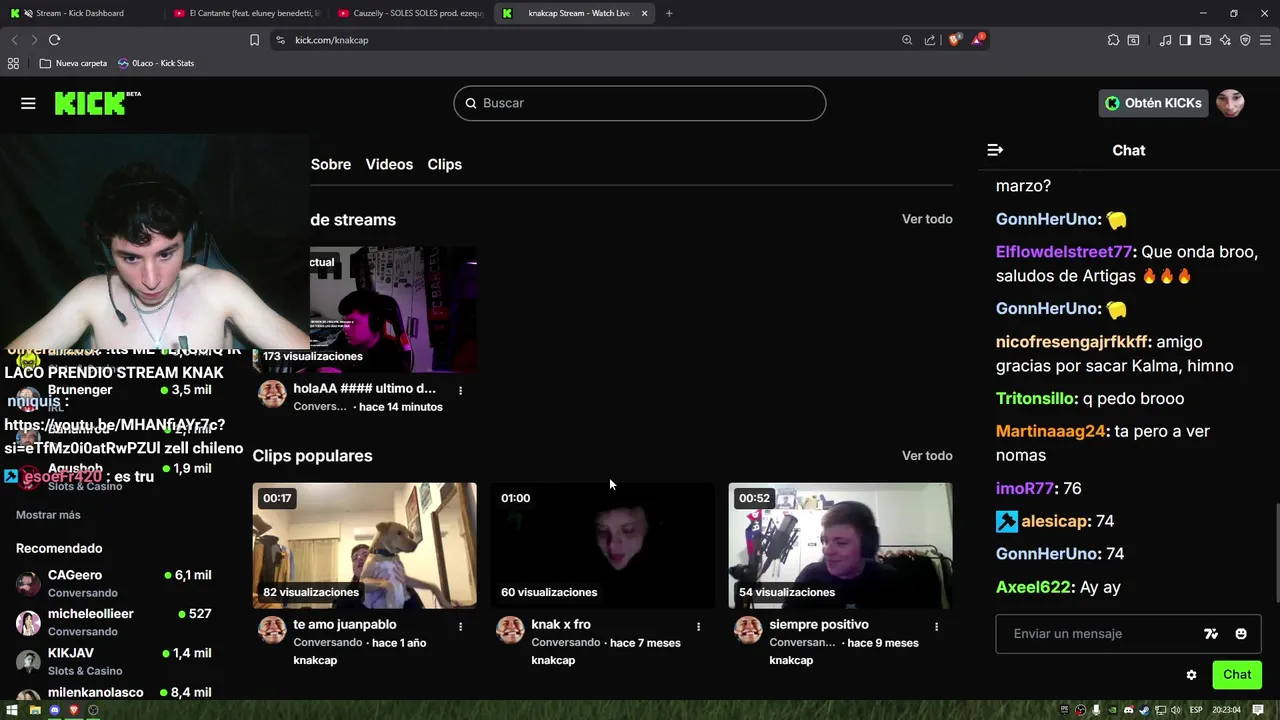The image size is (1280, 720).
Task: Click the 'te amo juanpablo' clip title
Action: (345, 624)
